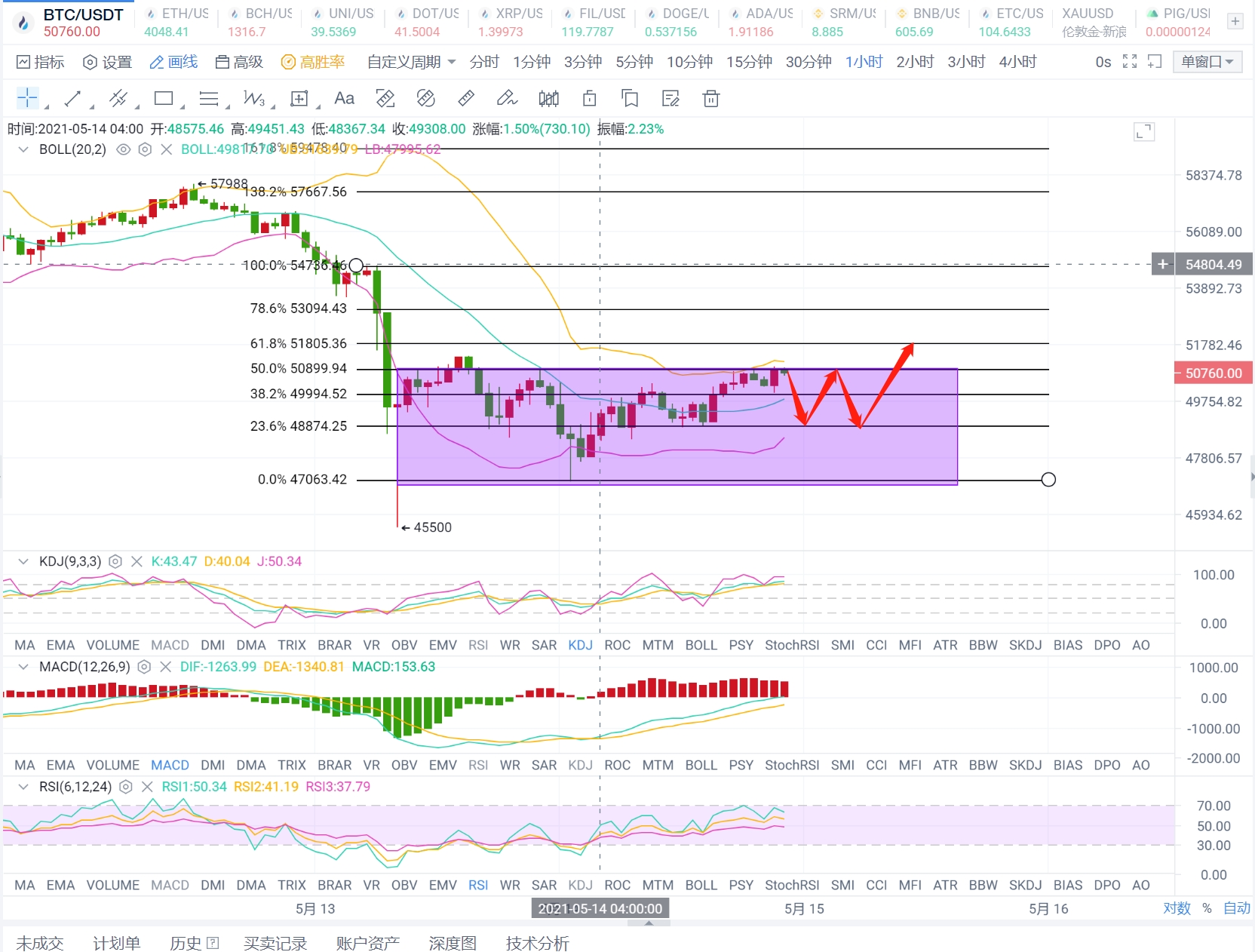The height and width of the screenshot is (952, 1255).
Task: Select the crosshair cursor tool
Action: pyautogui.click(x=27, y=98)
